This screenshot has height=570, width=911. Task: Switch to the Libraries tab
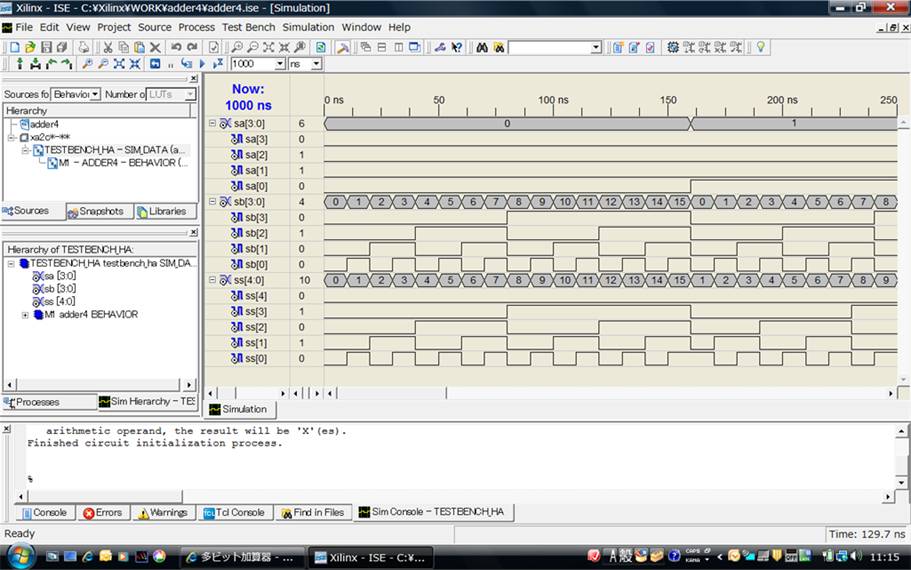point(162,211)
